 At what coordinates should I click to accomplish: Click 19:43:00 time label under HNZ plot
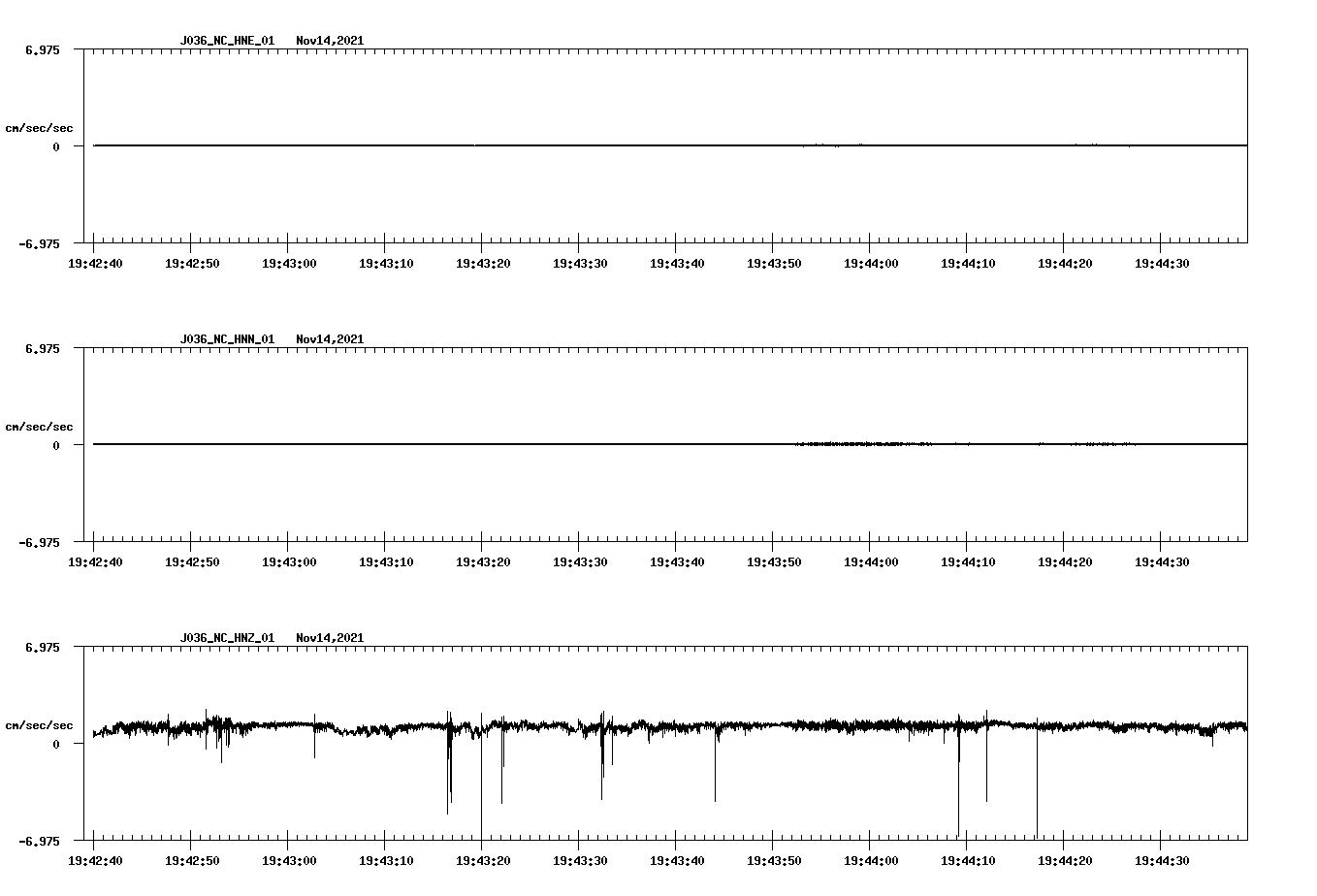[289, 861]
